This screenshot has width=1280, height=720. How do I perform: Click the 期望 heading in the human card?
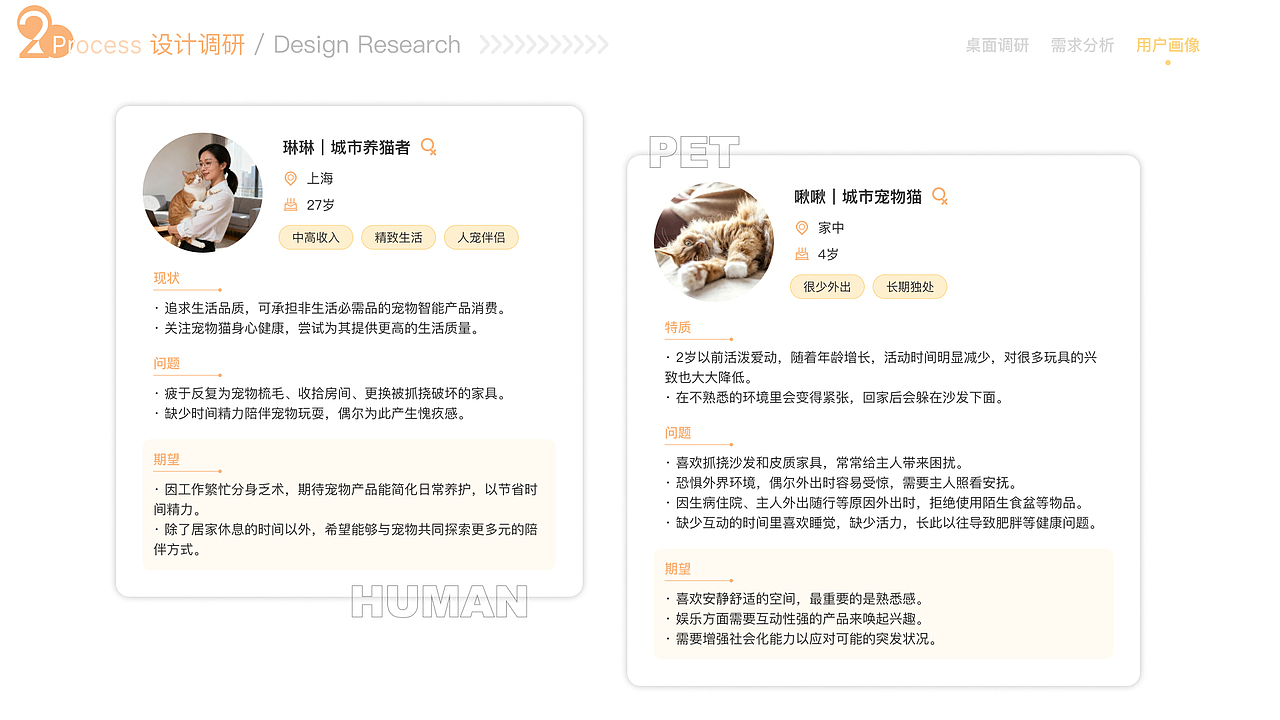(167, 460)
